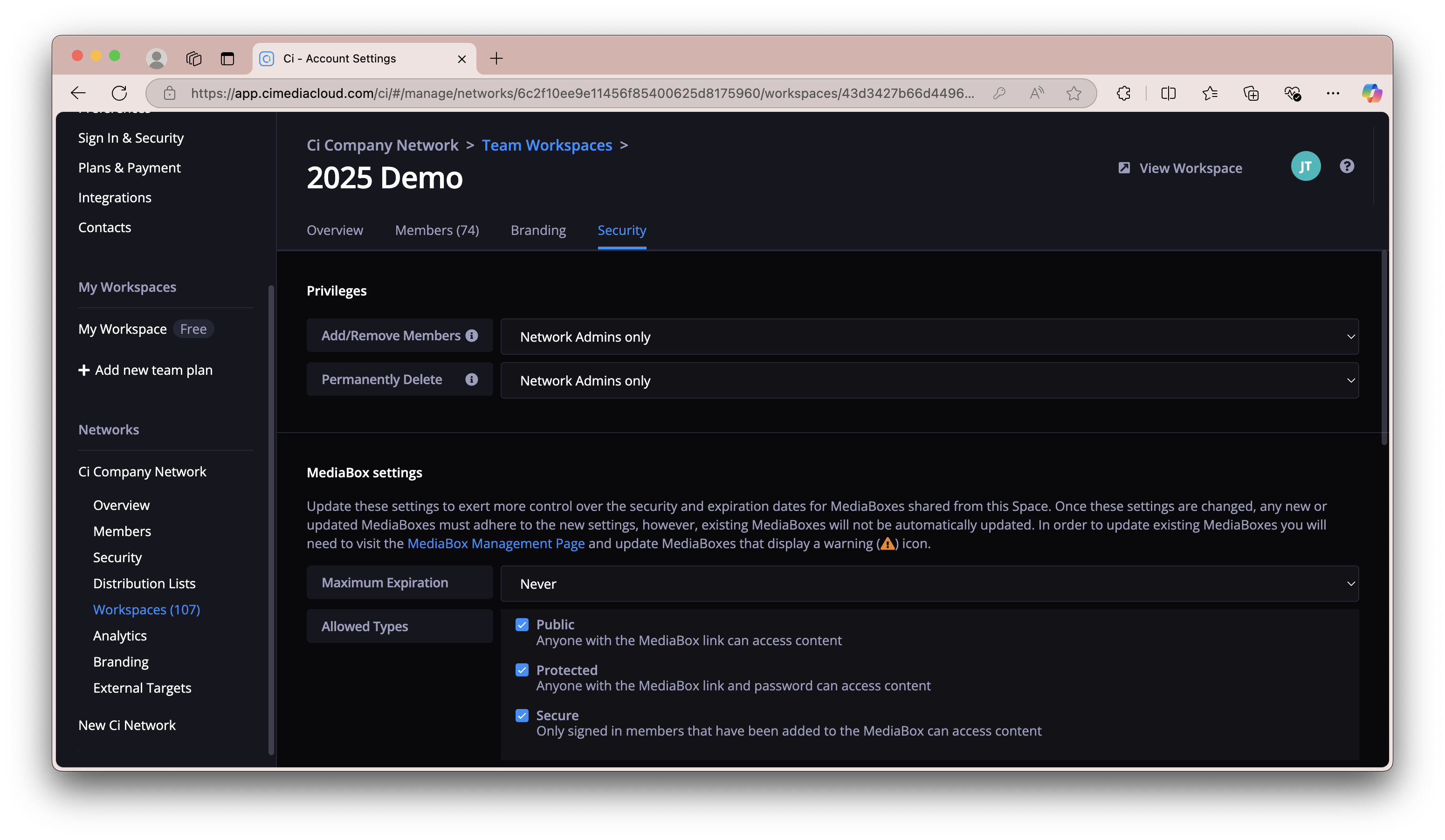Reload the current page

[119, 93]
